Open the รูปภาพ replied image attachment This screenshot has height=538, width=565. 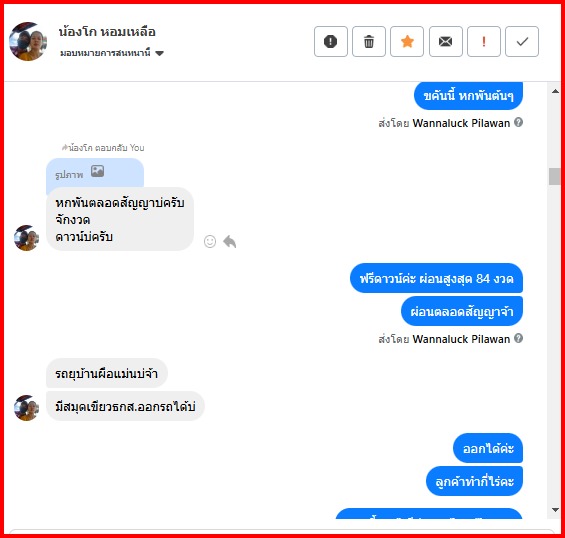click(95, 173)
